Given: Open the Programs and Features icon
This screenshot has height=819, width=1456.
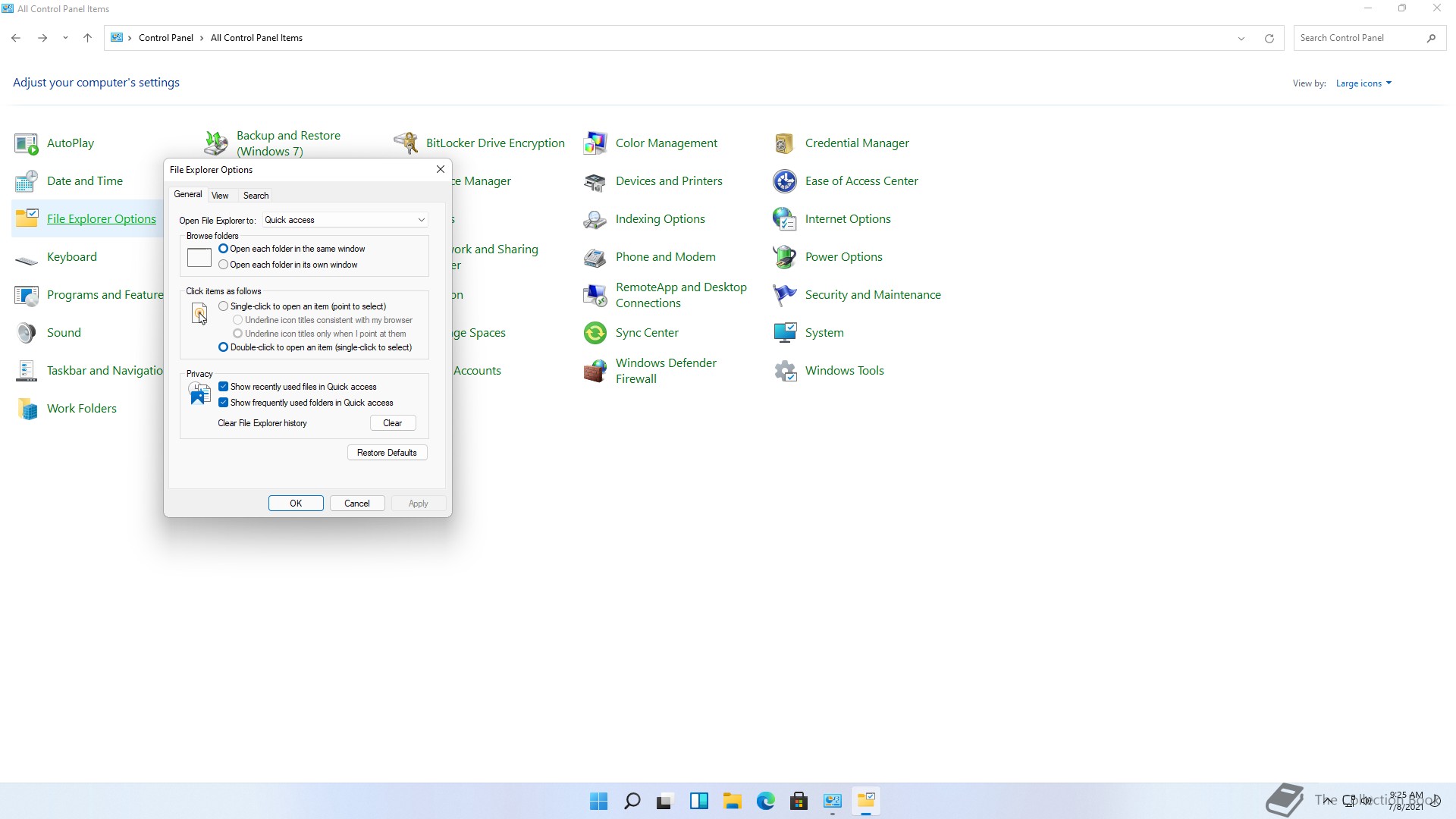Looking at the screenshot, I should point(27,295).
